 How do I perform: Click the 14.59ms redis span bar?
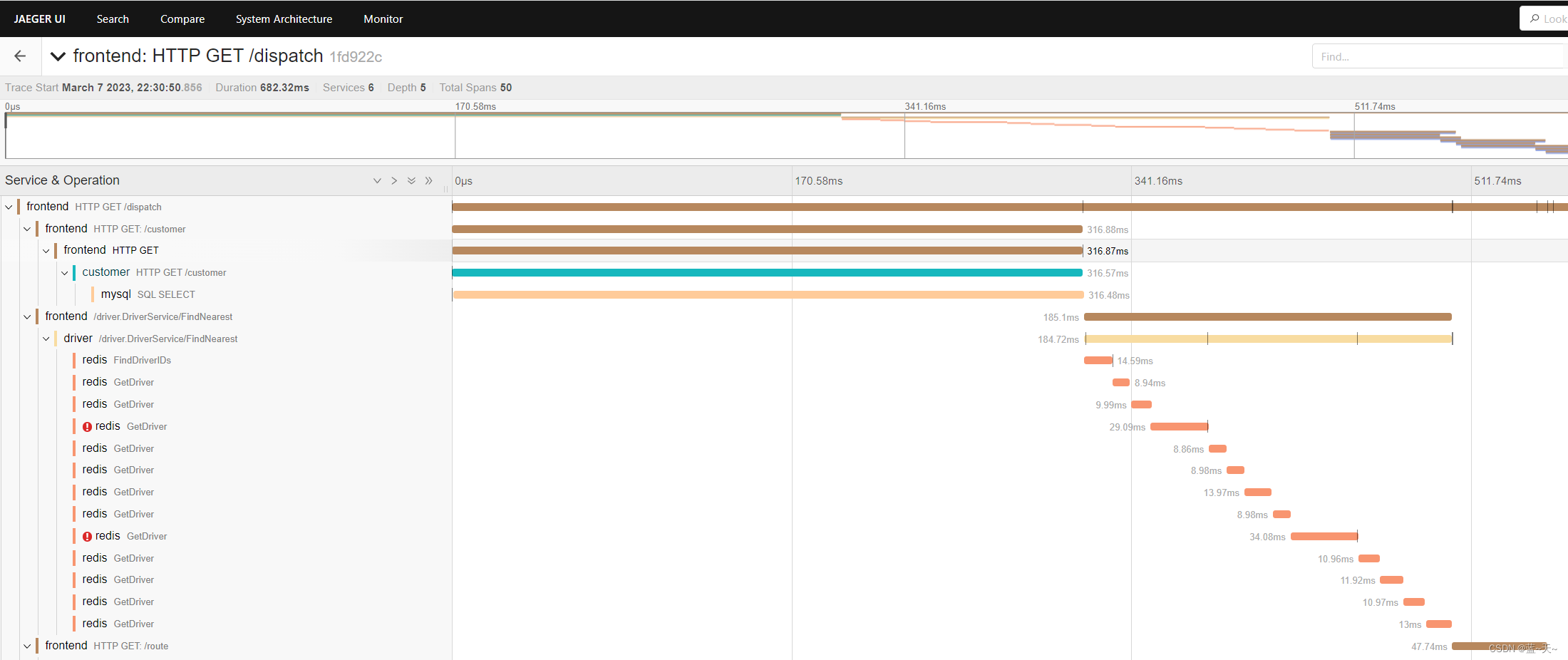1098,361
